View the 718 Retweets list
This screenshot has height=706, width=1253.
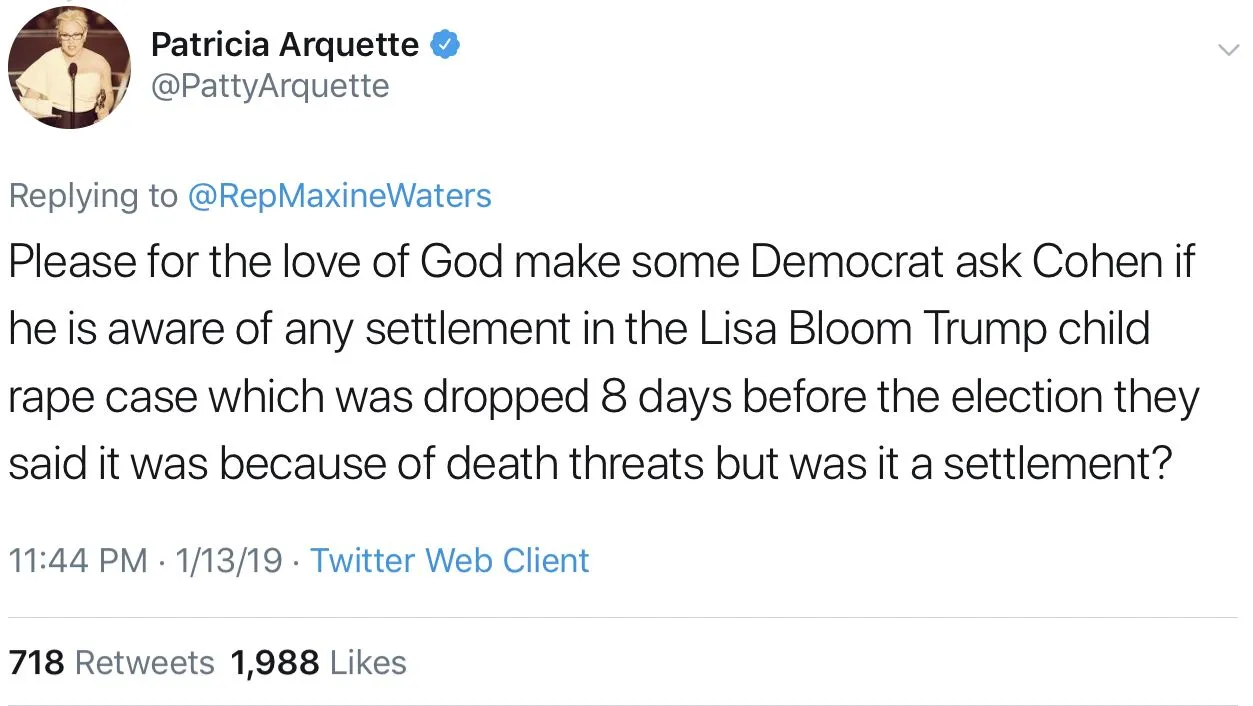[111, 662]
